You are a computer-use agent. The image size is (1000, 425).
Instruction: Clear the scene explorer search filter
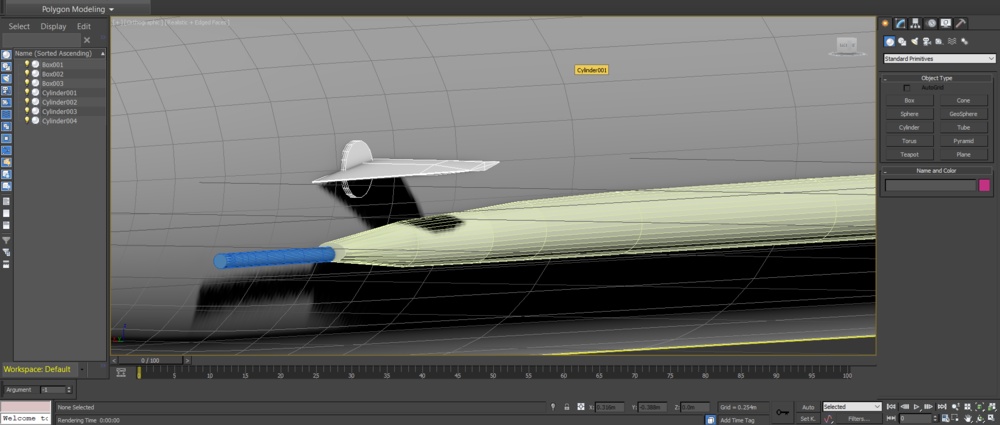(86, 40)
